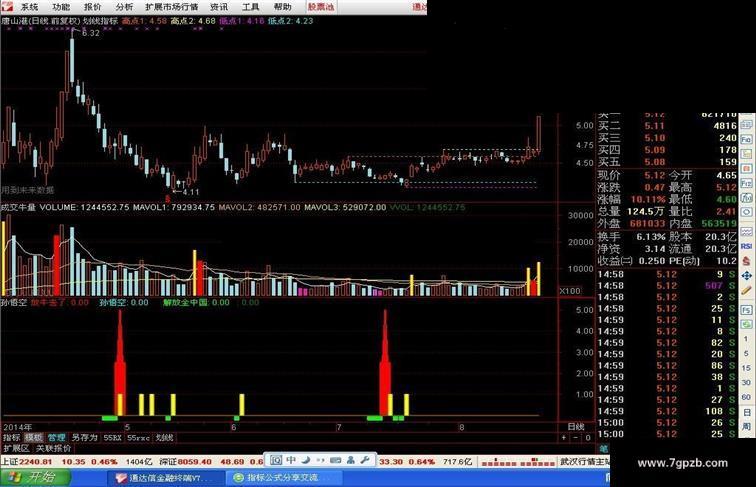Click the wave chart icon in right toolbar

click(x=746, y=231)
